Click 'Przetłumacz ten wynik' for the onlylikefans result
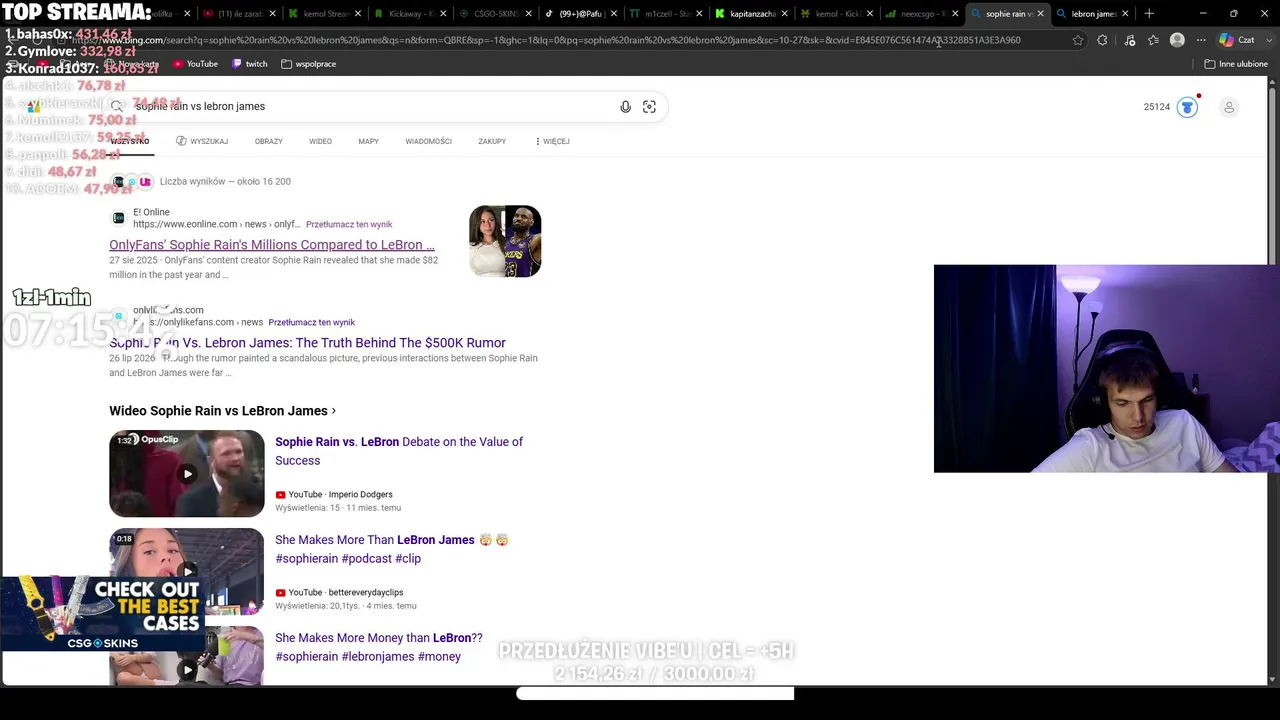The width and height of the screenshot is (1280, 720). tap(311, 322)
